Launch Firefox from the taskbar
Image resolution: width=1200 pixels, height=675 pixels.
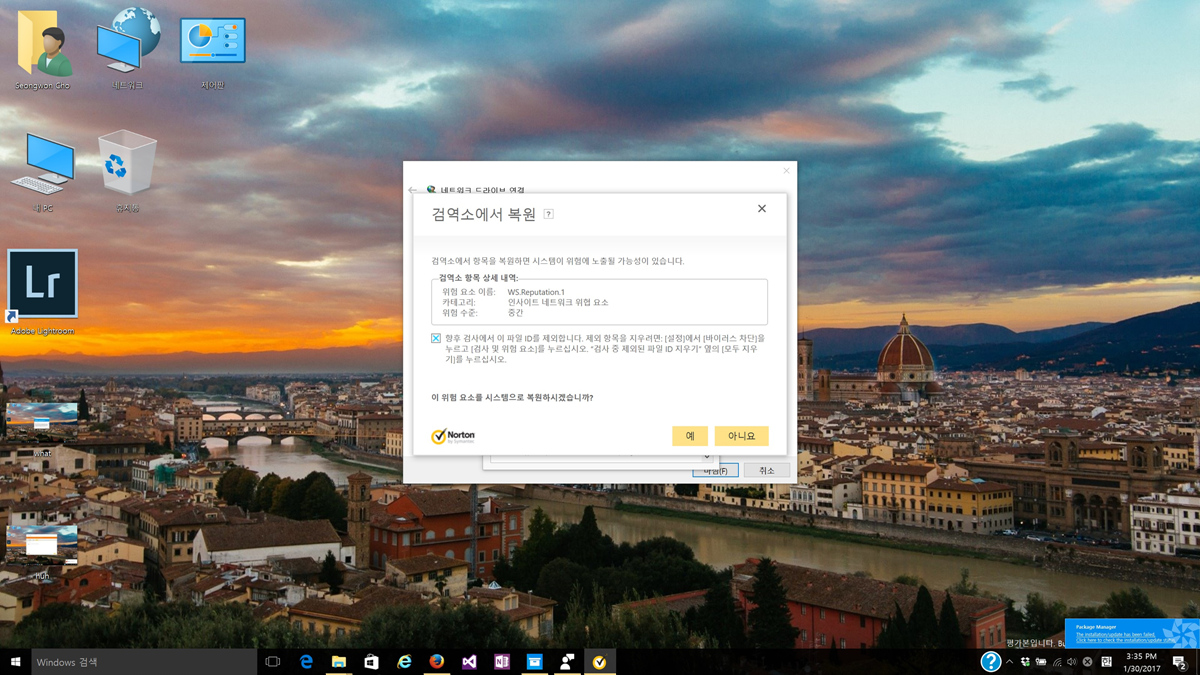(x=436, y=662)
